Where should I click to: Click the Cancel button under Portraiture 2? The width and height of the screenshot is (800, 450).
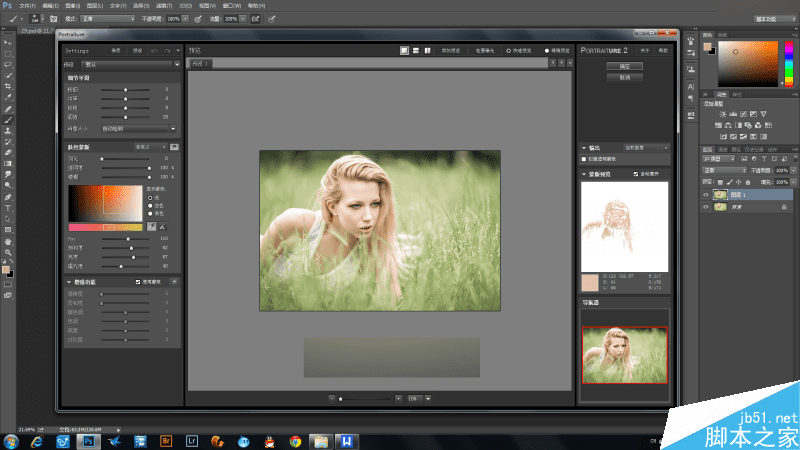point(624,76)
